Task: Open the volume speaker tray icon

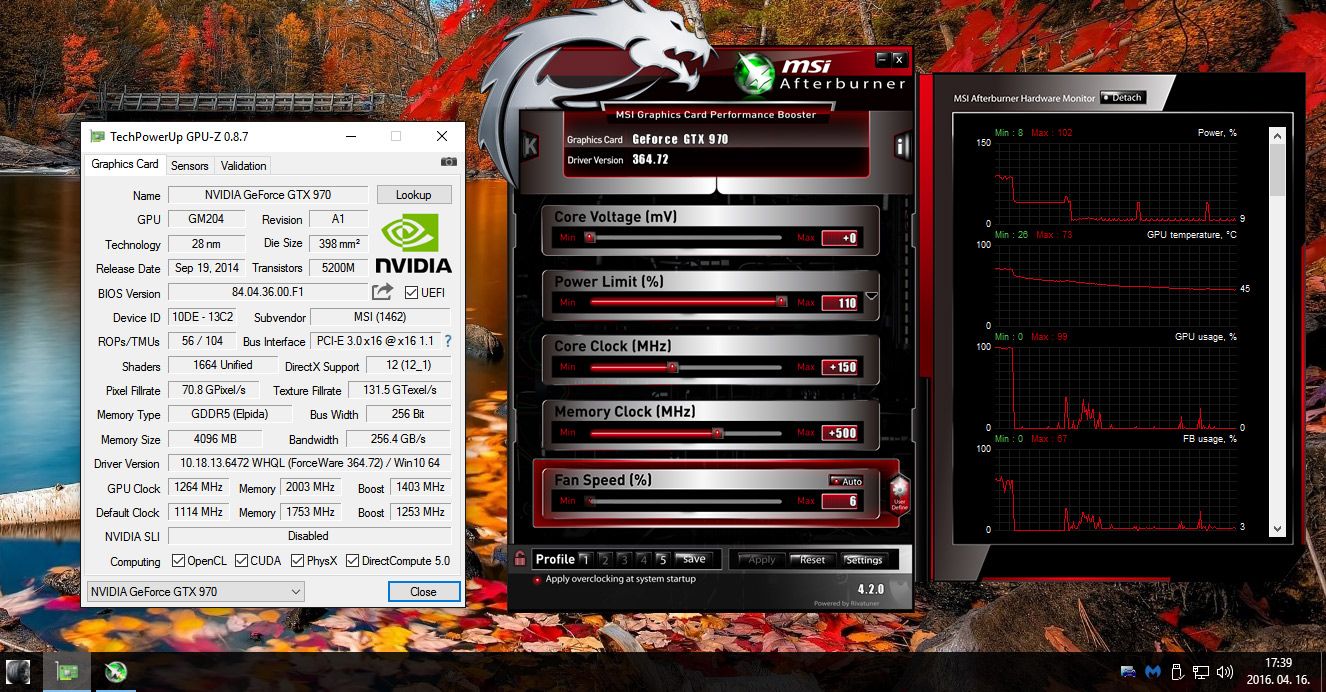Action: 1225,671
